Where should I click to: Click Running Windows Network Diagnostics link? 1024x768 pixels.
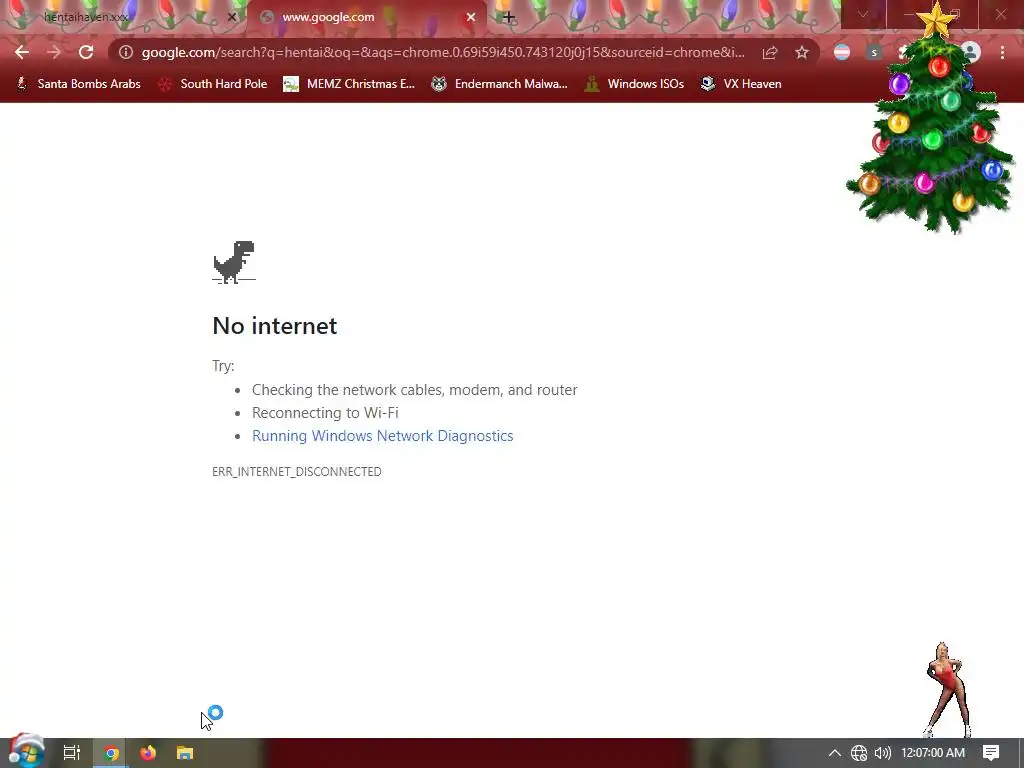coord(383,436)
